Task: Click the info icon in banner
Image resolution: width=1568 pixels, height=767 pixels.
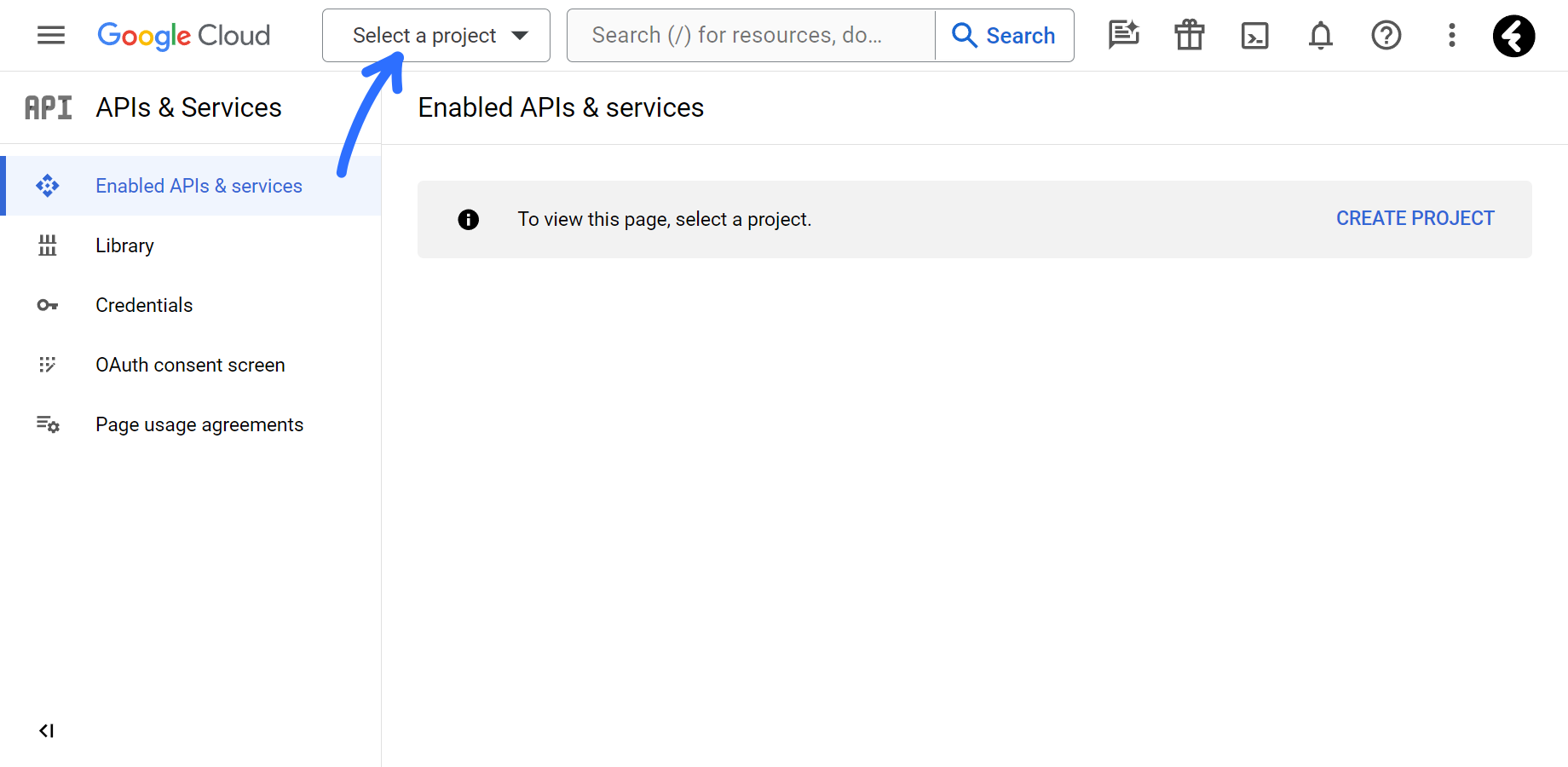Action: click(468, 219)
